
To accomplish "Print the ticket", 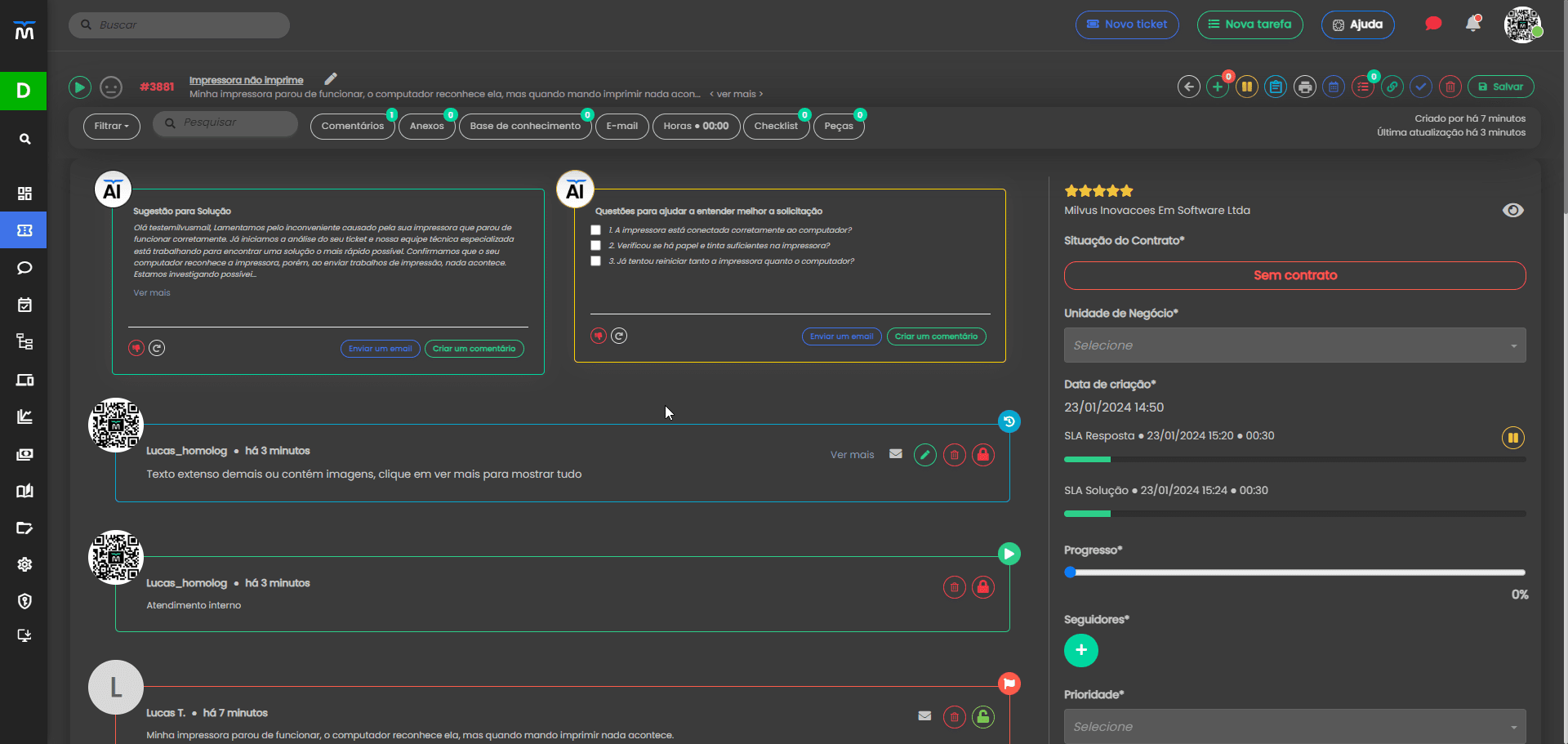I will [1305, 87].
